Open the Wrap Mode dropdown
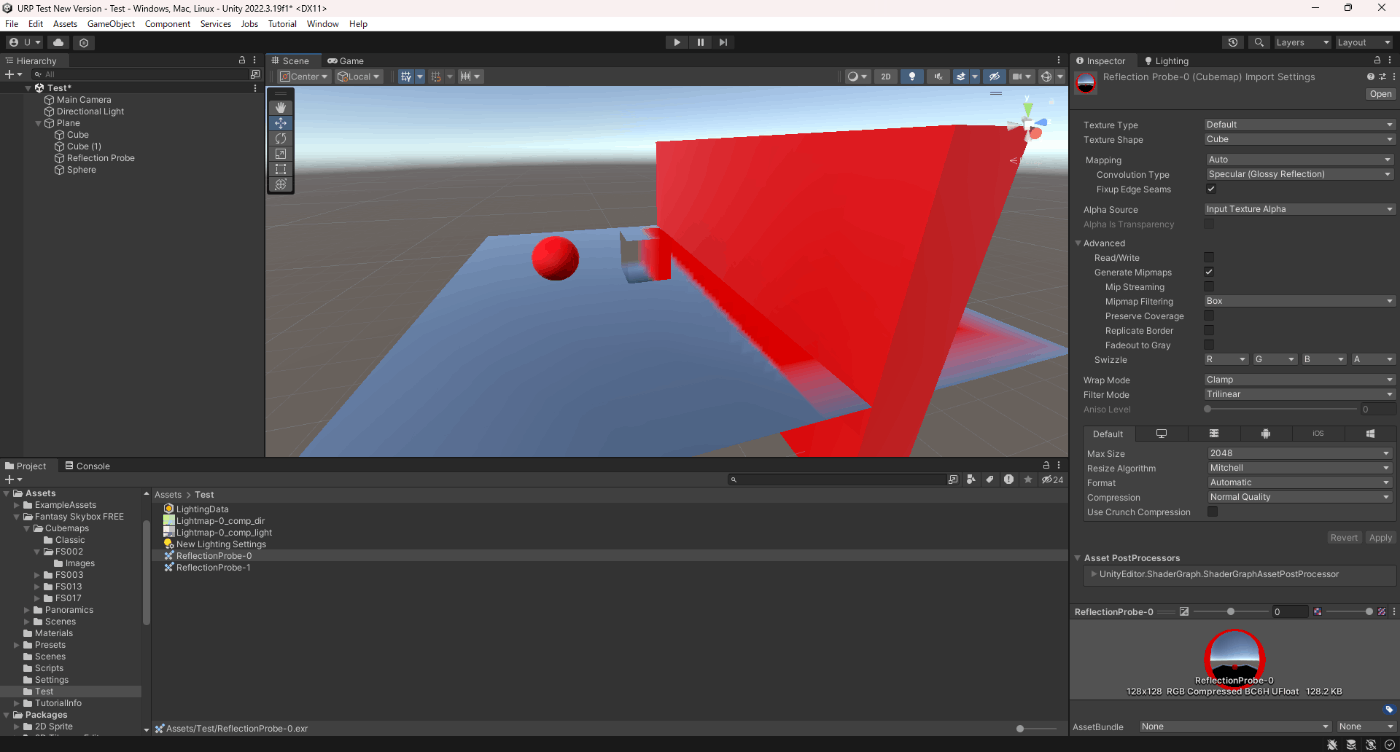 coord(1299,380)
